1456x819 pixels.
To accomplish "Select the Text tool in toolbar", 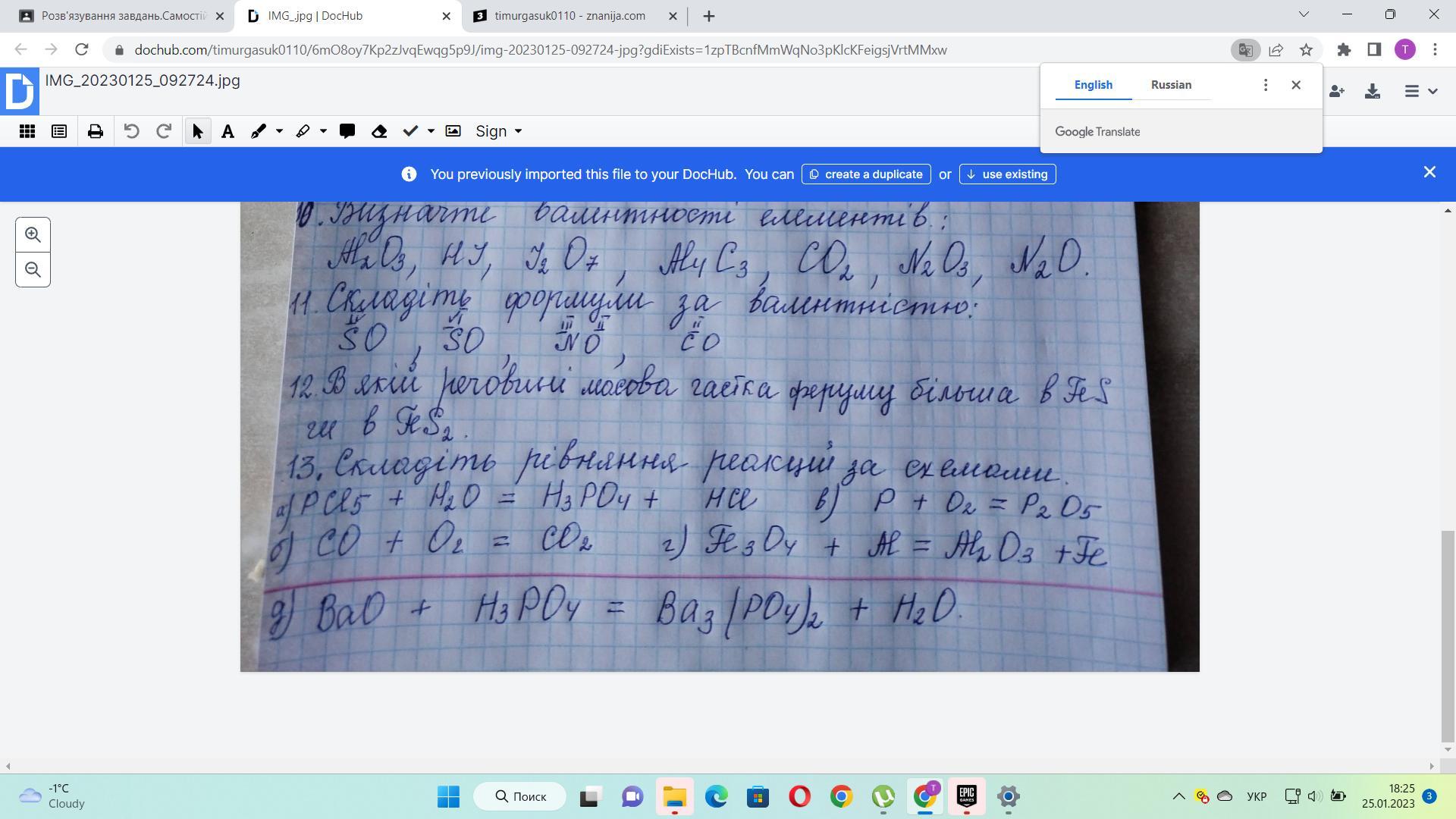I will pos(227,131).
